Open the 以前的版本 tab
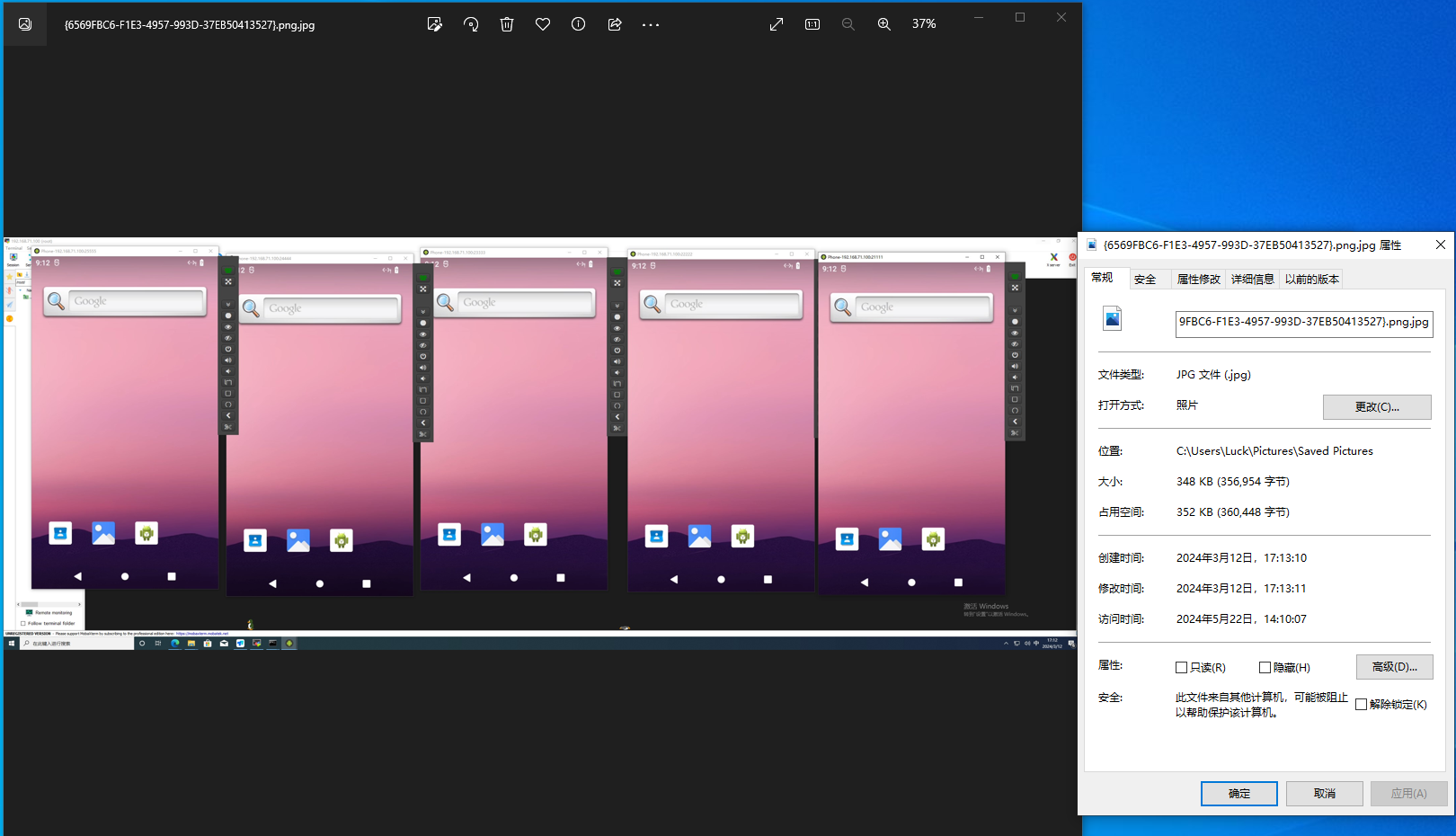This screenshot has width=1456, height=836. [1311, 280]
